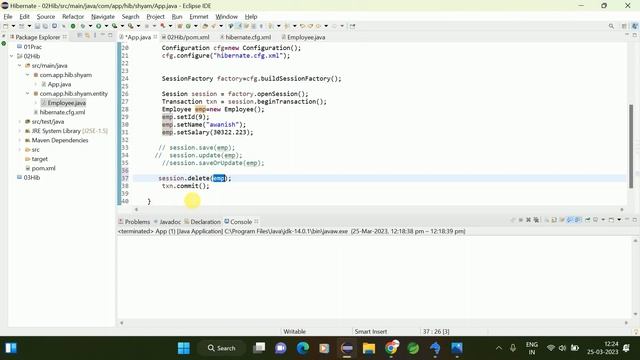Expand the Maven Dependencies node
The height and width of the screenshot is (360, 640).
coord(20,140)
